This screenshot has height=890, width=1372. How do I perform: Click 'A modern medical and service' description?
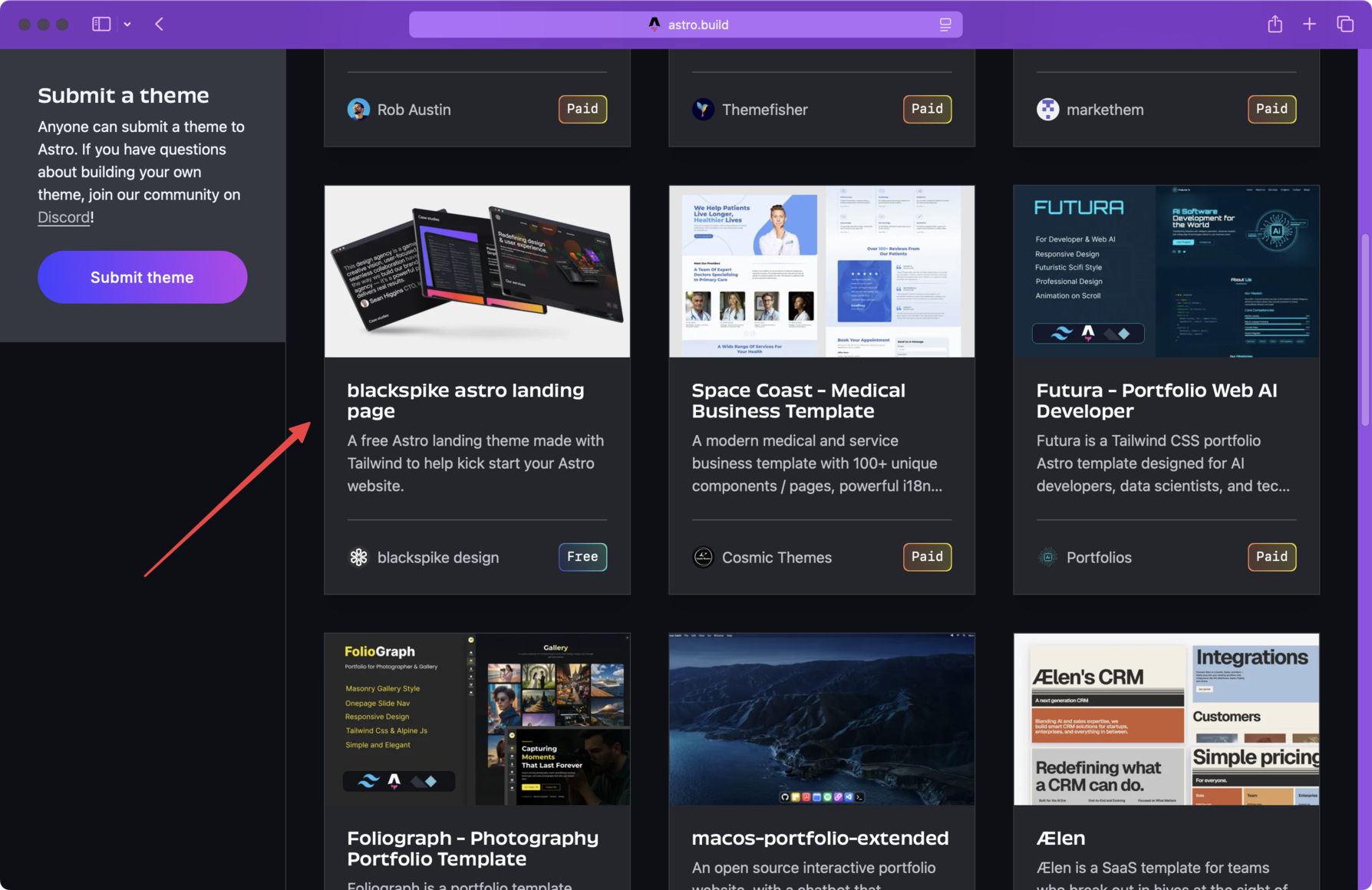click(817, 463)
